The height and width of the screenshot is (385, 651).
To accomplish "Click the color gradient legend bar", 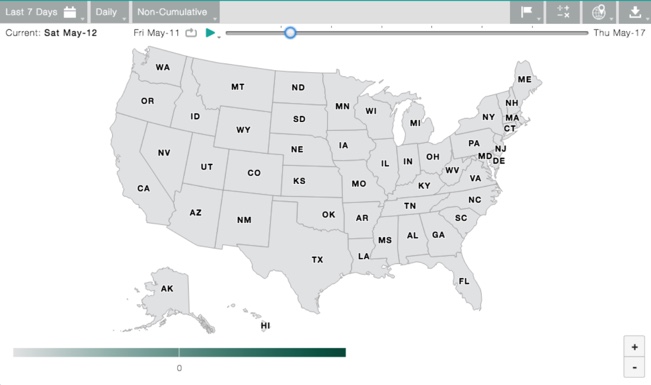I will pyautogui.click(x=179, y=353).
